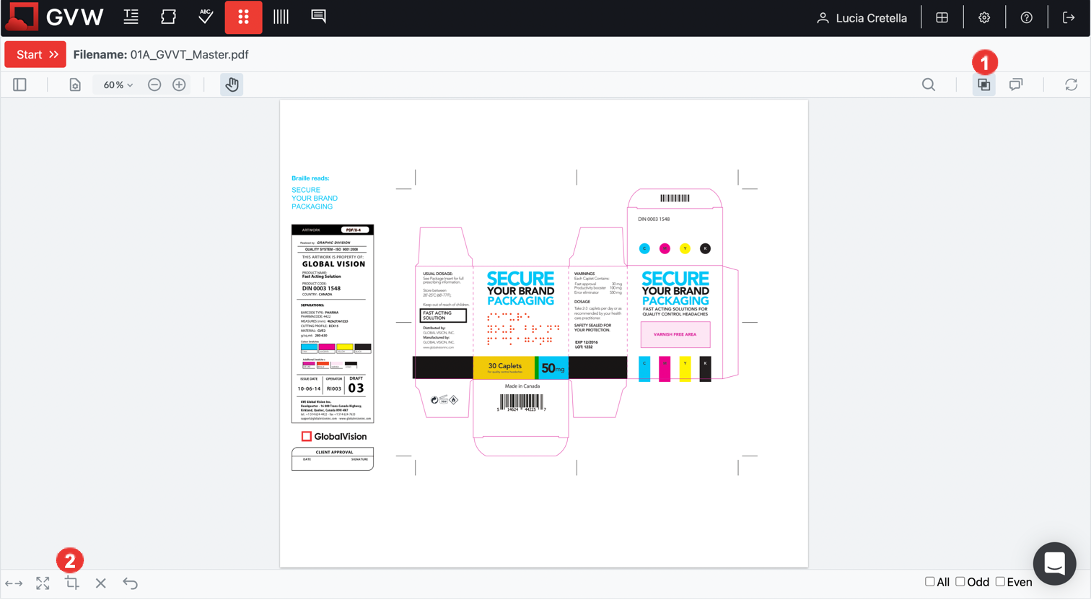Open the layout grid switcher icon
The width and height of the screenshot is (1092, 600).
point(942,18)
